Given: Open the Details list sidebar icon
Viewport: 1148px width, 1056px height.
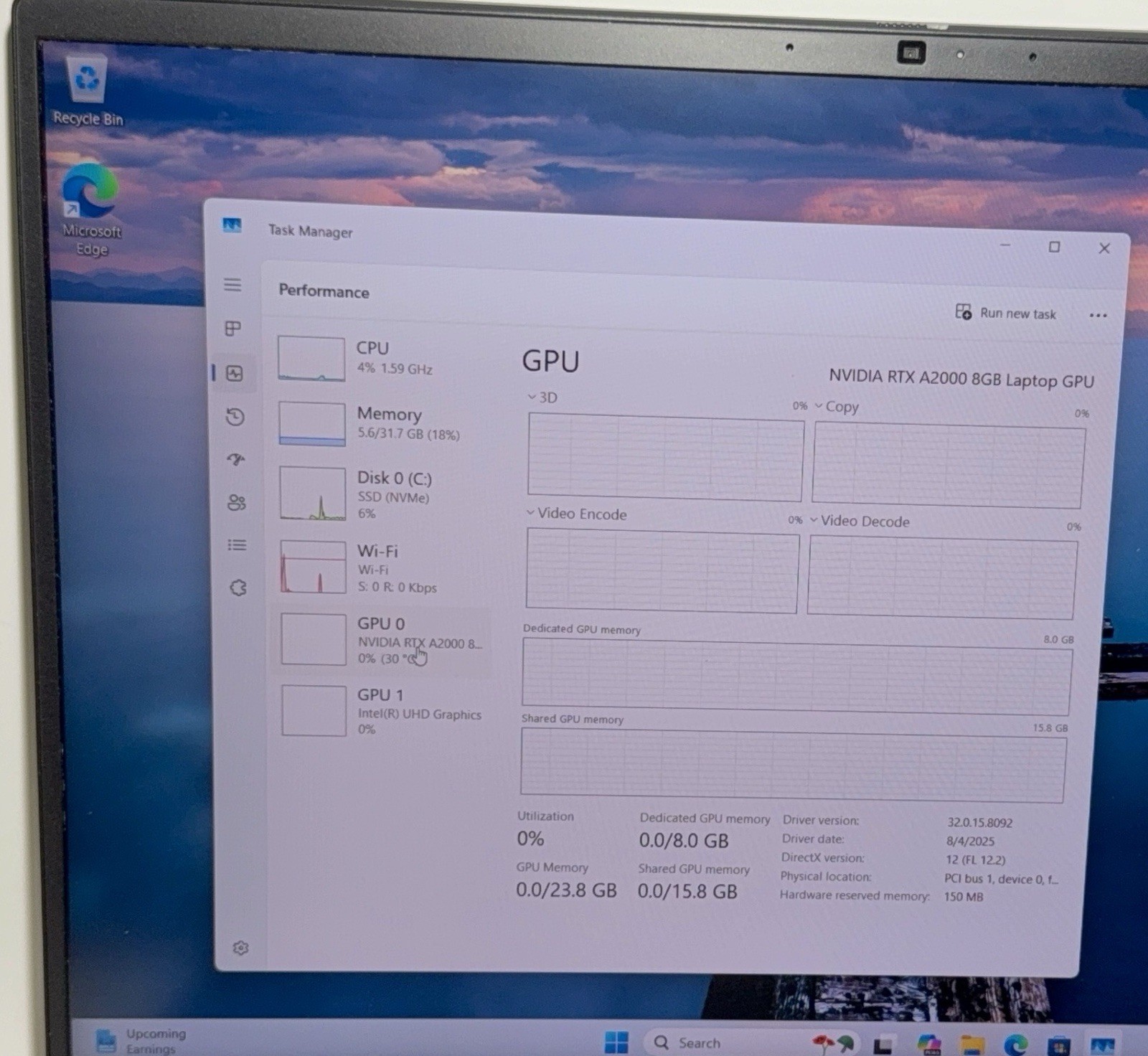Looking at the screenshot, I should pyautogui.click(x=237, y=545).
